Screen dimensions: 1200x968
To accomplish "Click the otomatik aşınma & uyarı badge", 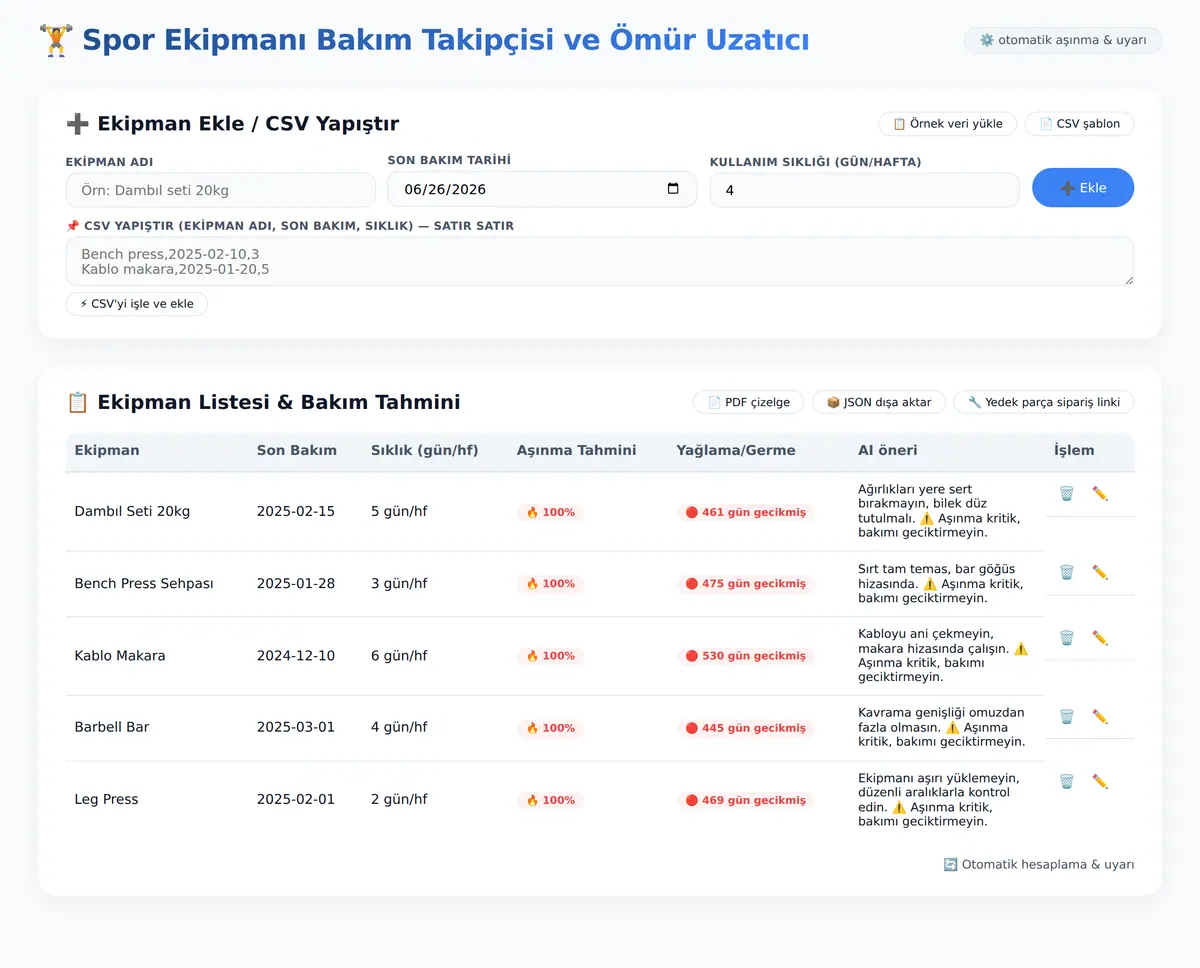I will (x=1062, y=40).
